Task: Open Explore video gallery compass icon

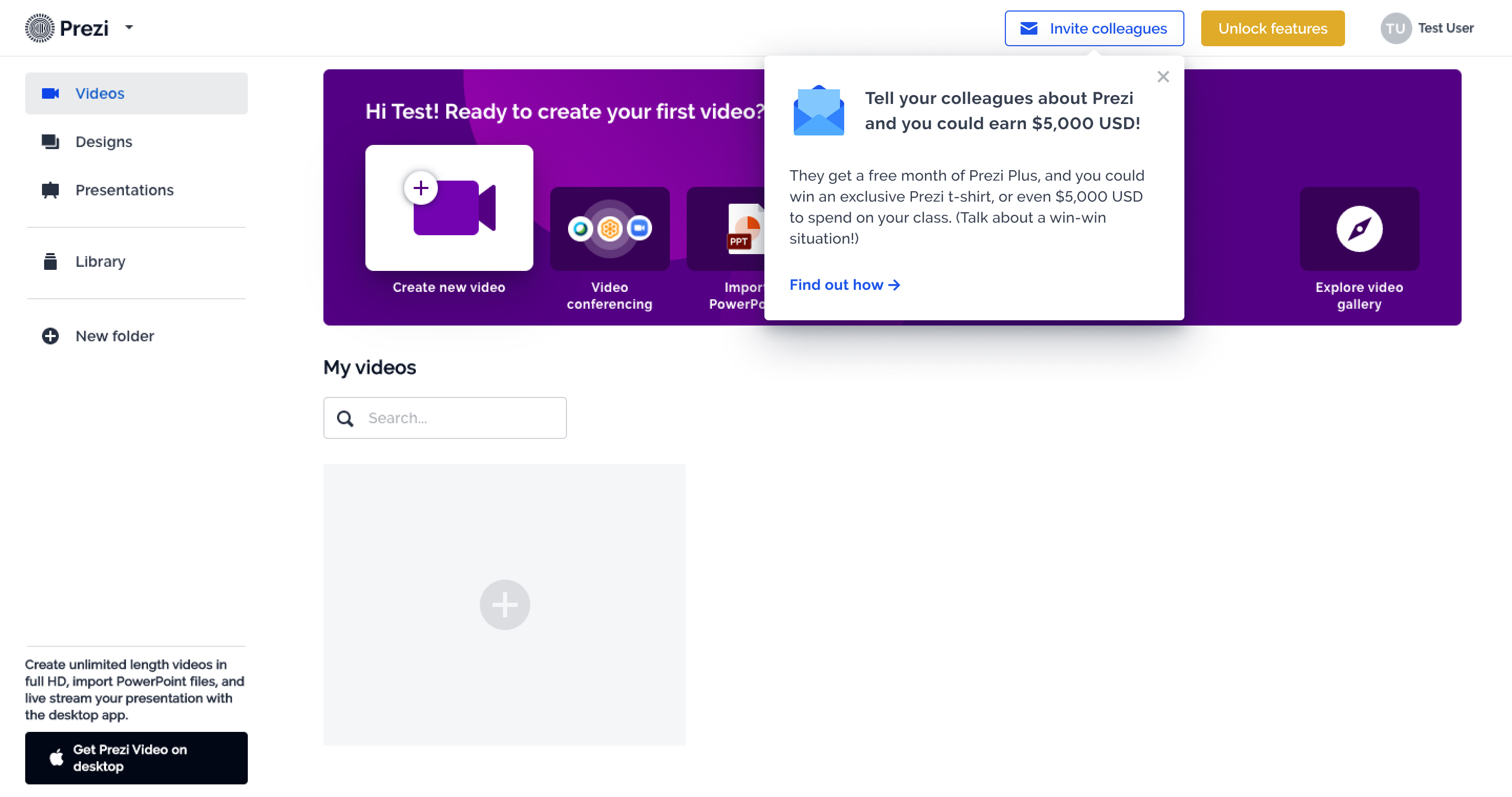Action: pyautogui.click(x=1359, y=229)
